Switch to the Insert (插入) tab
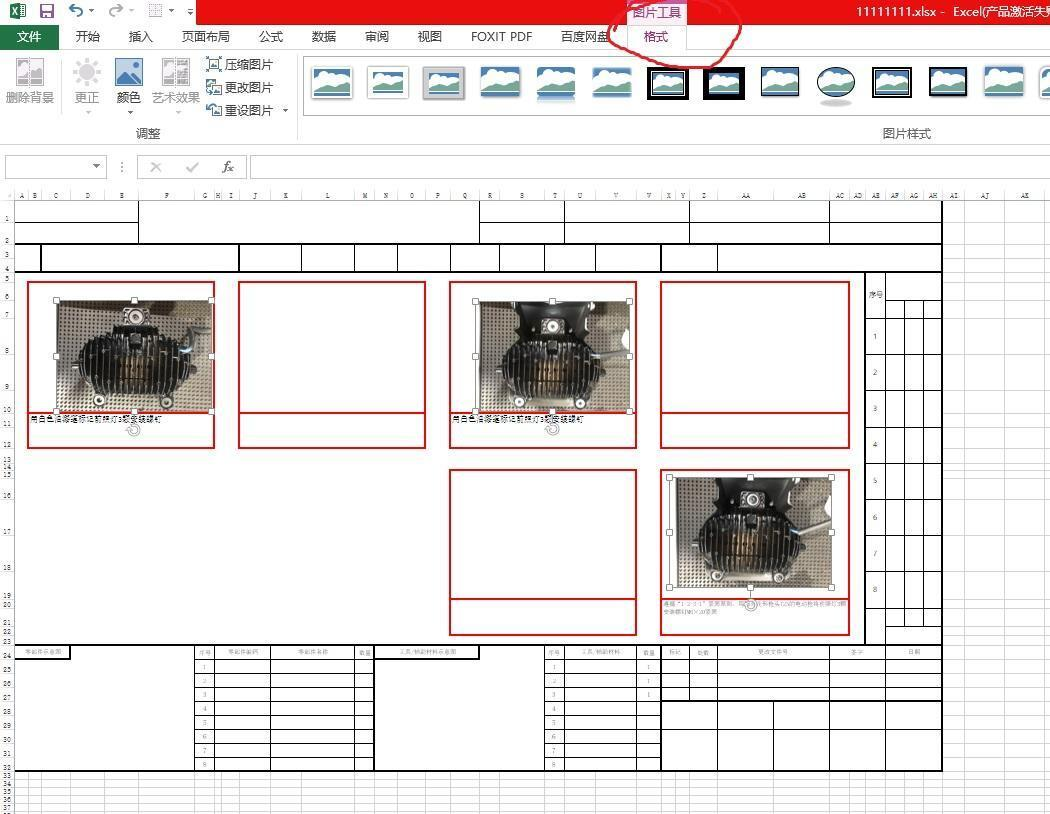1050x814 pixels. pos(141,37)
